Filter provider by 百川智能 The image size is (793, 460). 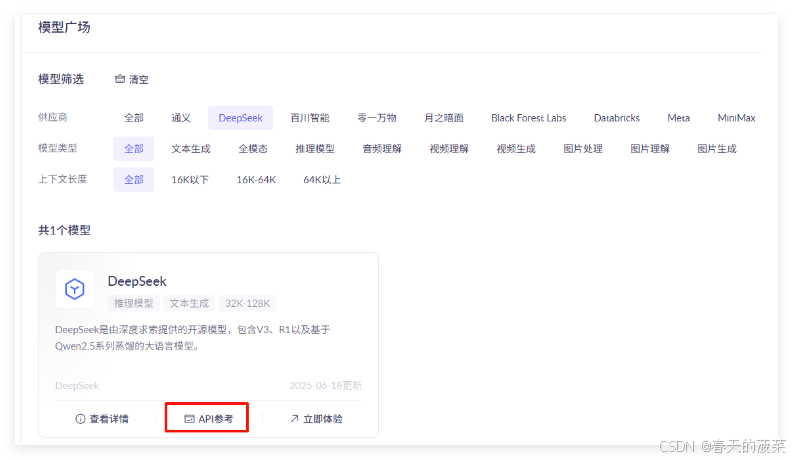point(310,118)
